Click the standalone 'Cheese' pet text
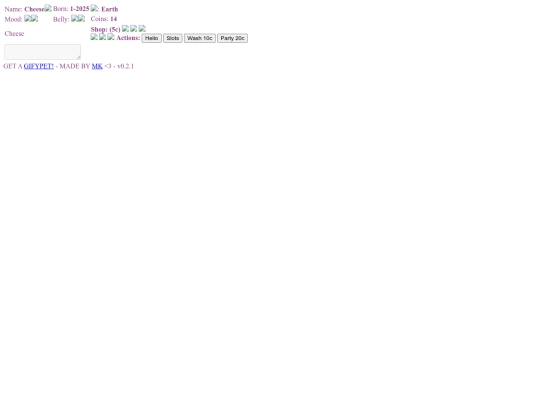The image size is (540, 405). pyautogui.click(x=14, y=34)
